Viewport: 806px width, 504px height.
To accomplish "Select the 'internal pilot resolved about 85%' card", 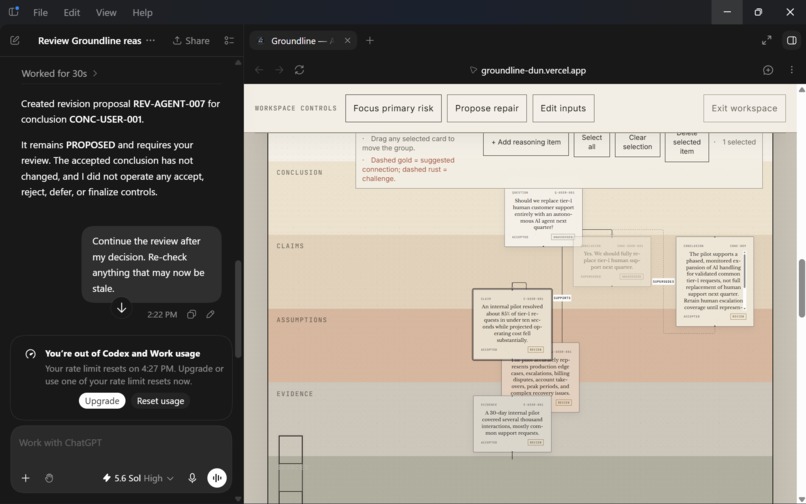I will point(512,323).
